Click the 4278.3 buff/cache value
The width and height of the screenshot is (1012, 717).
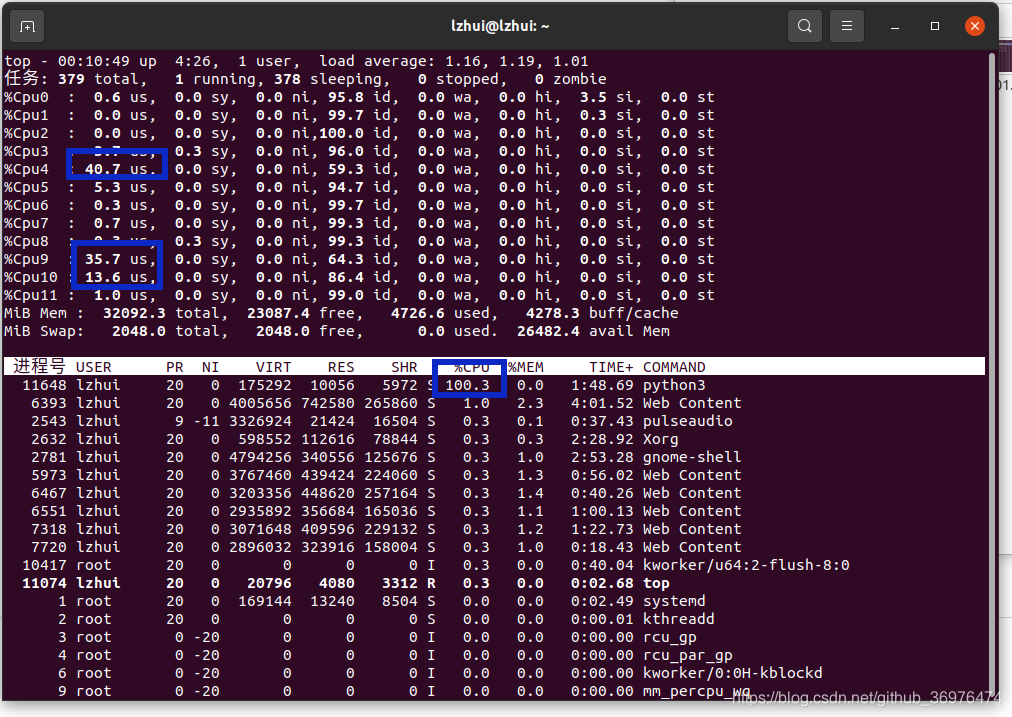coord(552,314)
